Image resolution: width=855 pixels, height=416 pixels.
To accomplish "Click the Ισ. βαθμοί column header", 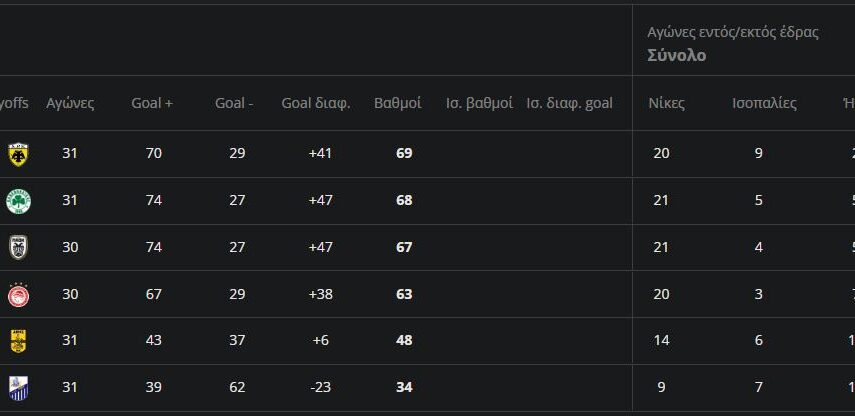I will (x=479, y=103).
